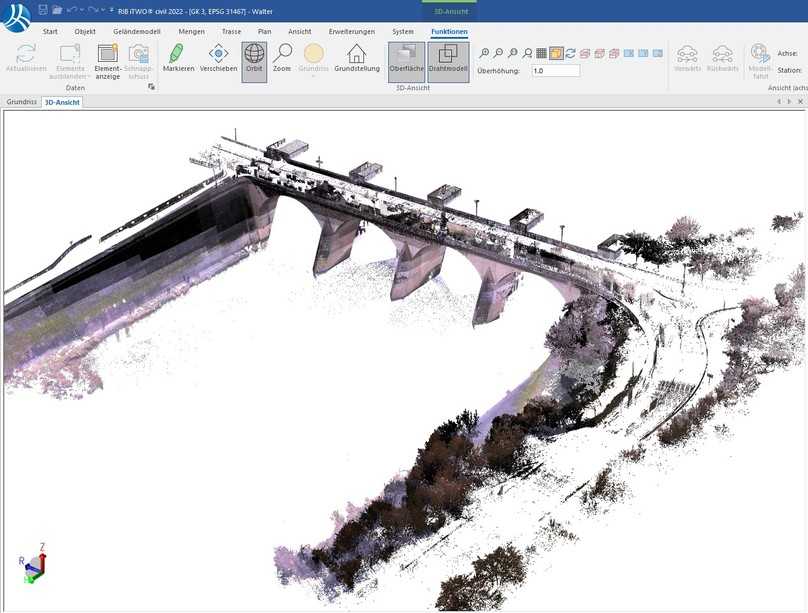Open the undo history dropdown arrow
The height and width of the screenshot is (613, 808).
coord(81,10)
